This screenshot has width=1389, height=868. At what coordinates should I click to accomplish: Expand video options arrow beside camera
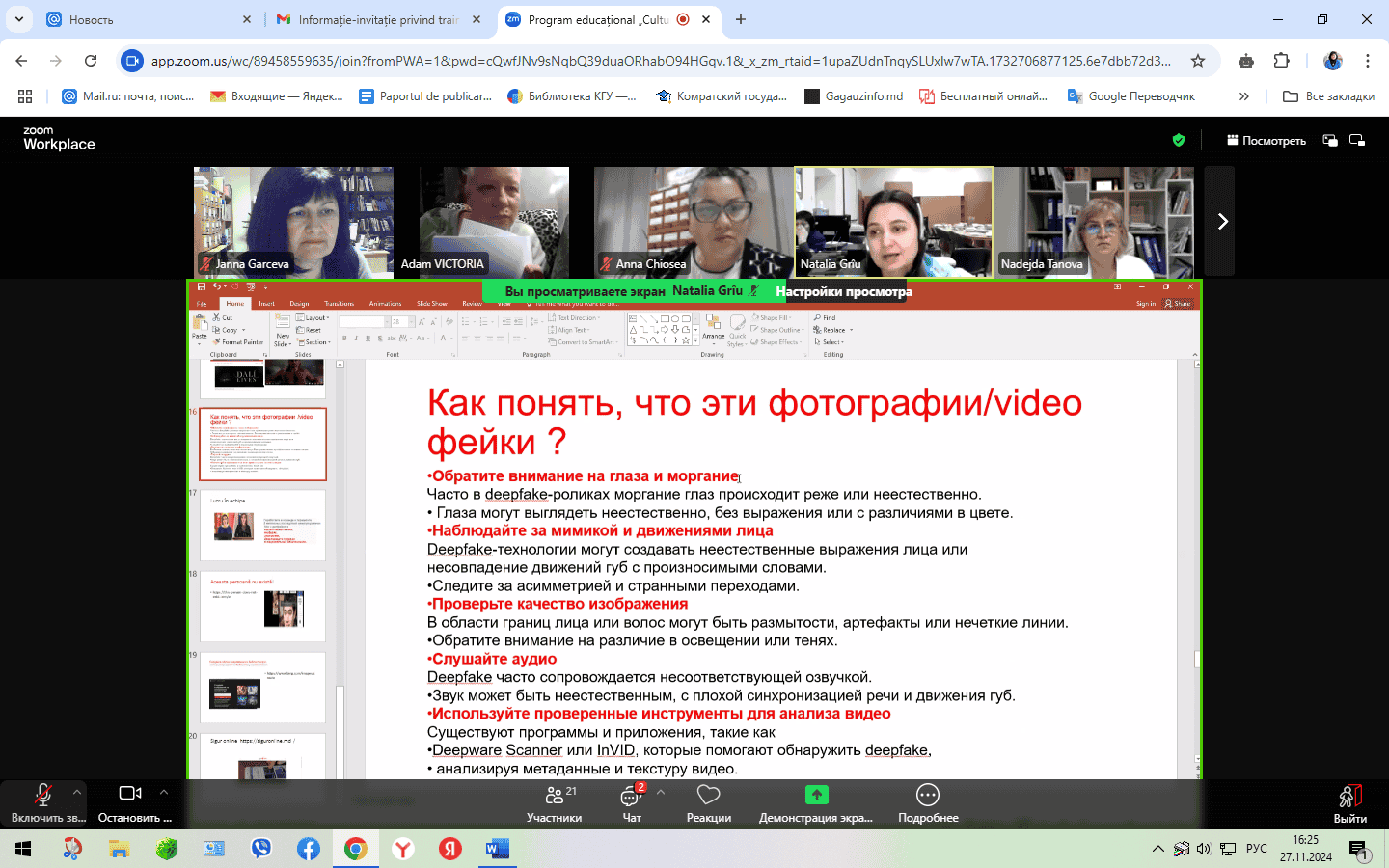(x=164, y=792)
